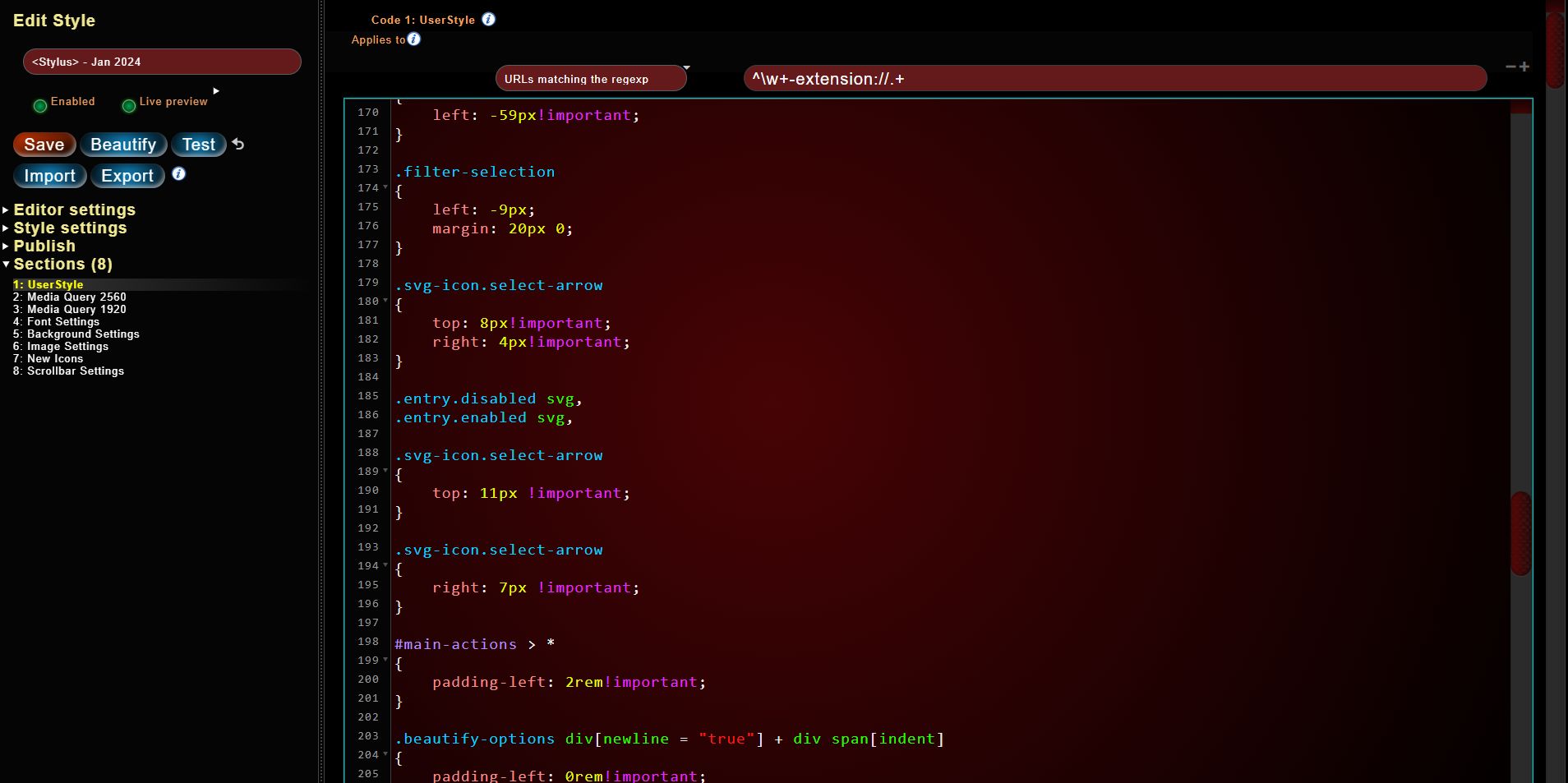Click 'padding-left: 2rem!important;' on line 200
Image resolution: width=1568 pixels, height=783 pixels.
pos(570,682)
